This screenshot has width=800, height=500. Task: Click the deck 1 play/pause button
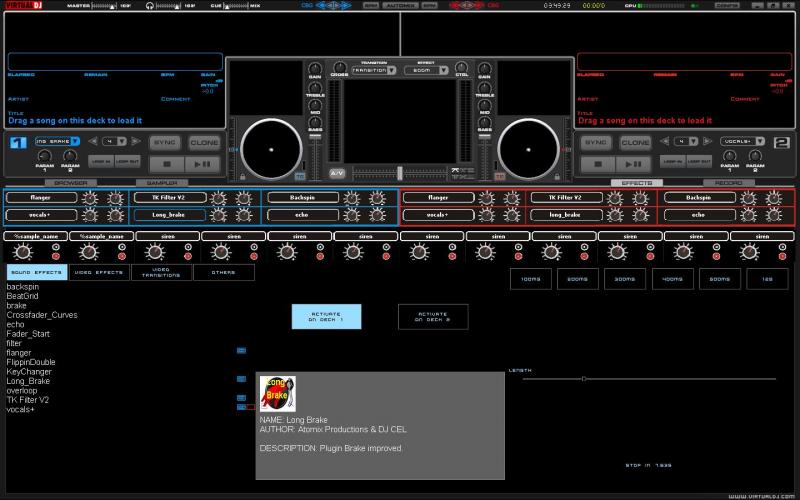pos(203,164)
